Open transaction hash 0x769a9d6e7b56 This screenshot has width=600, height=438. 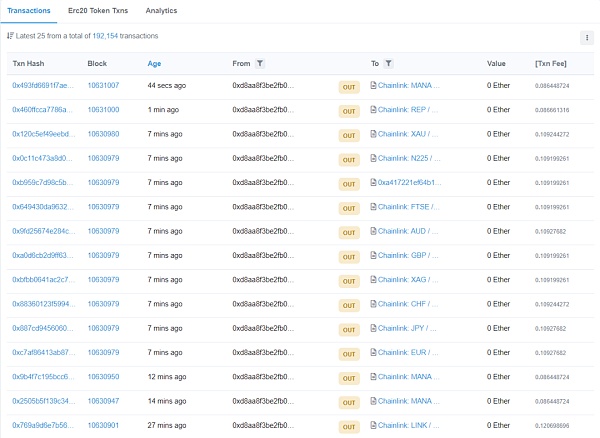click(x=41, y=425)
